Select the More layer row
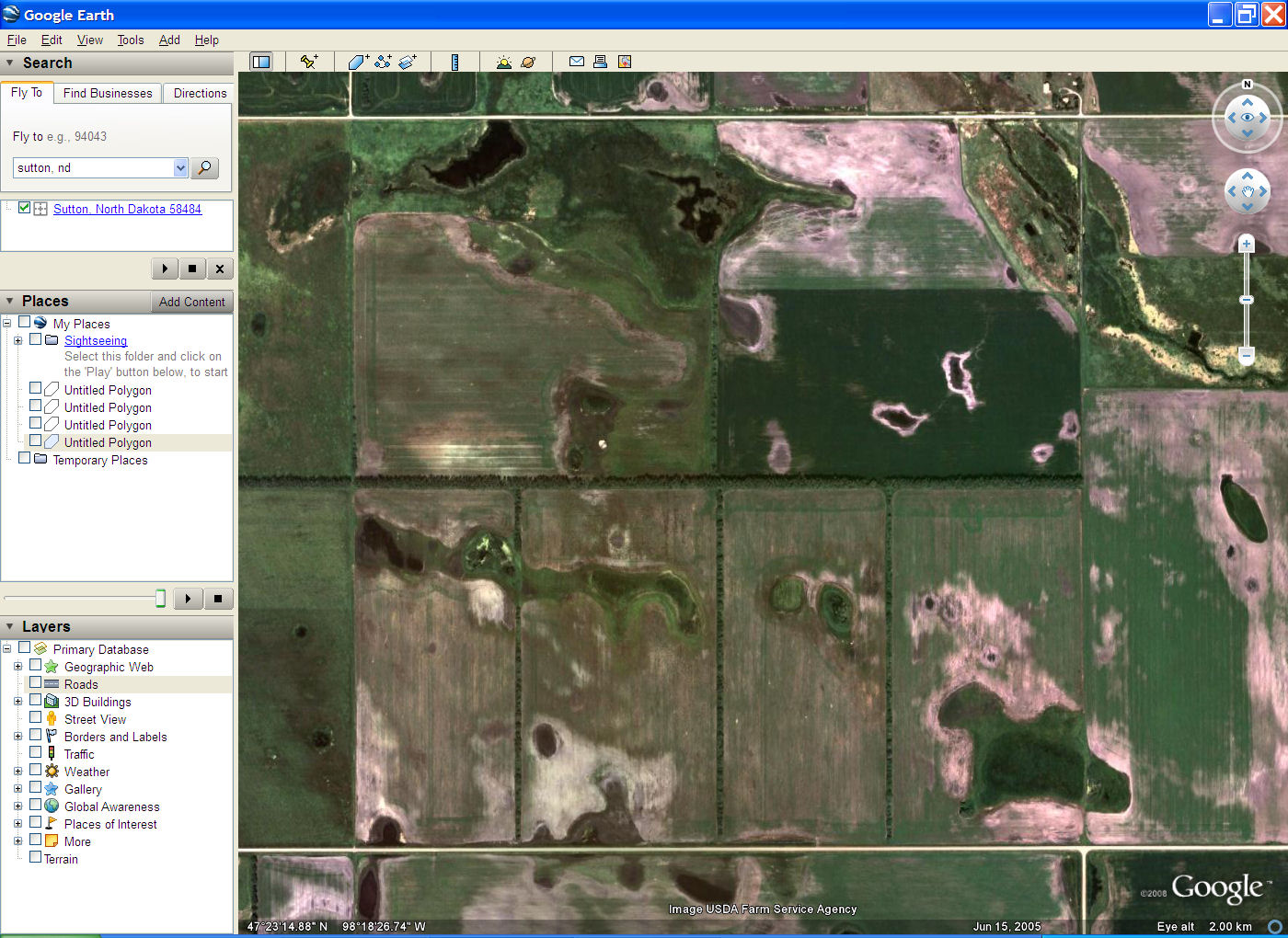 [x=77, y=841]
